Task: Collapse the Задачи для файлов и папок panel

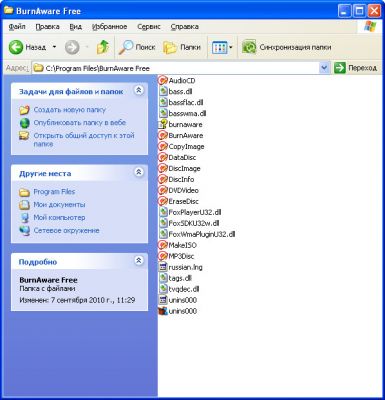Action: coord(139,90)
